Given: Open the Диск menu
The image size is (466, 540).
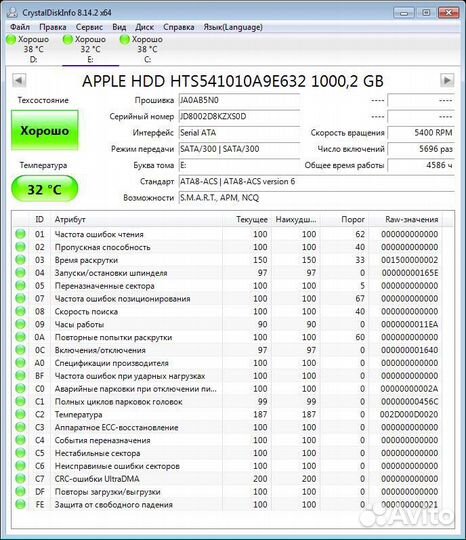Looking at the screenshot, I should tap(144, 27).
